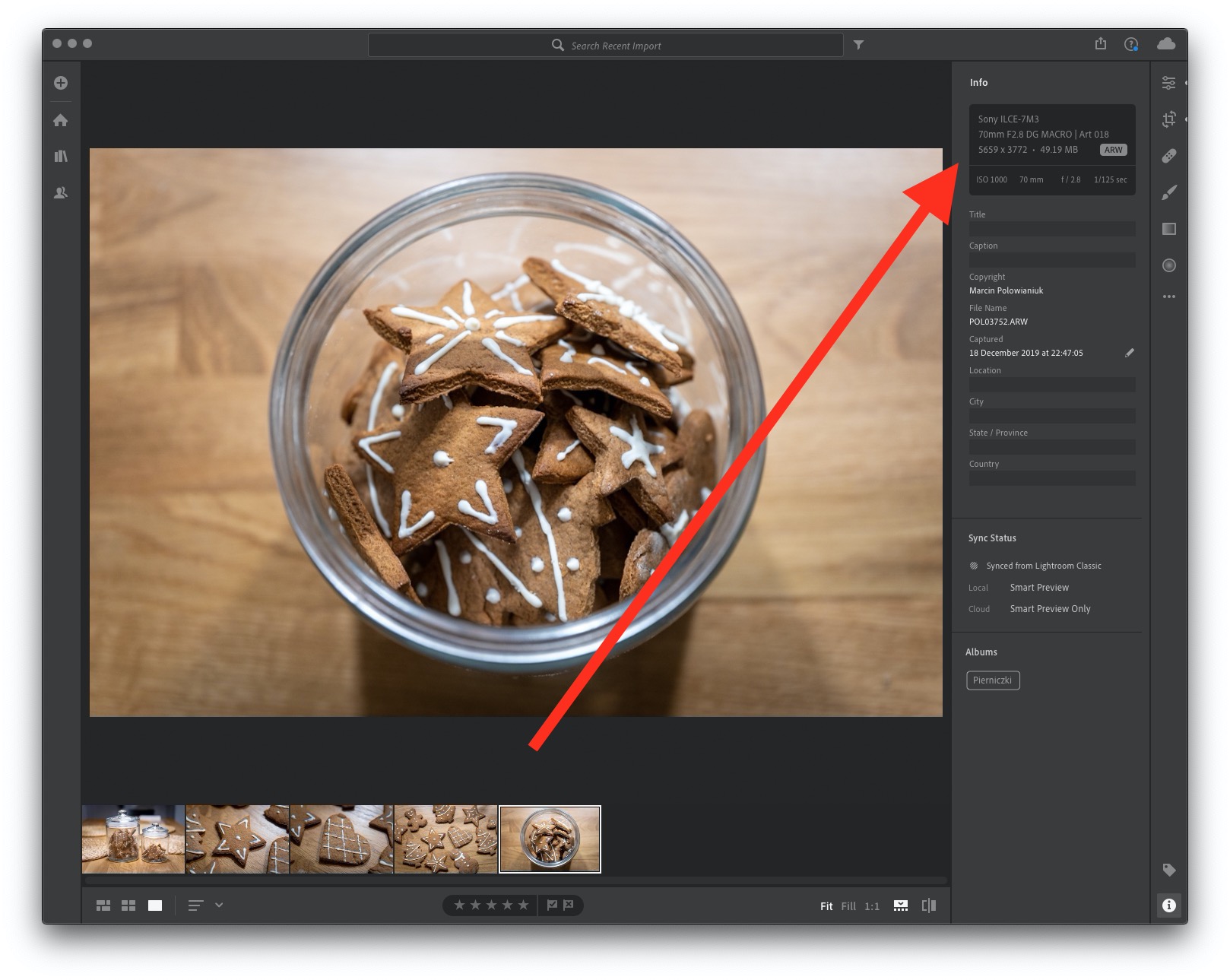Image resolution: width=1230 pixels, height=980 pixels.
Task: Open the Edit sliders panel icon
Action: 1169,83
